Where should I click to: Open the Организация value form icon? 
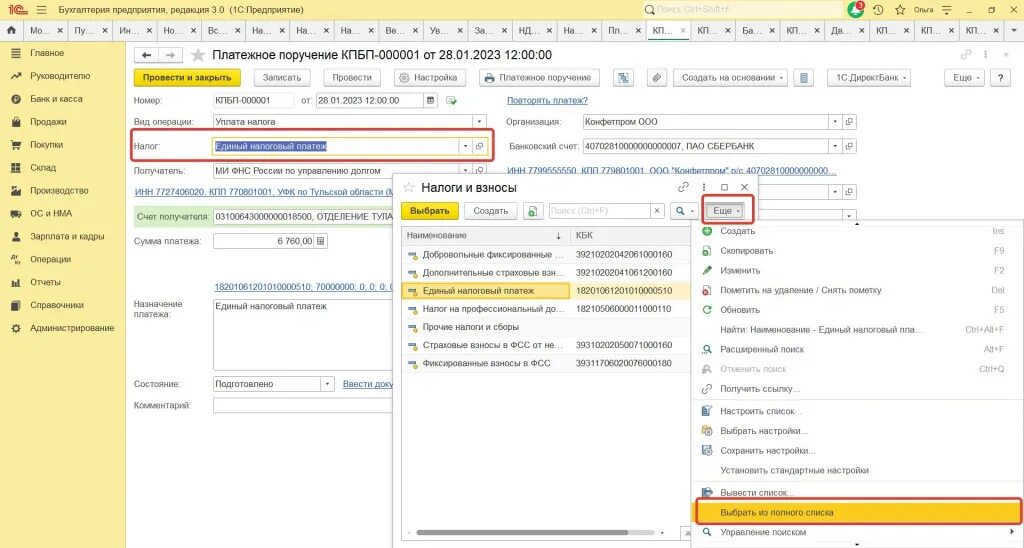[x=849, y=121]
